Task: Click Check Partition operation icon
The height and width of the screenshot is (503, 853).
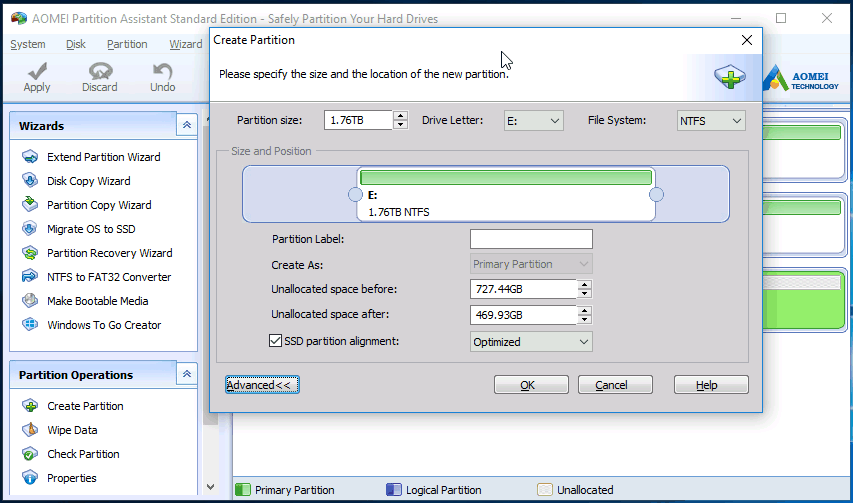Action: click(x=30, y=454)
